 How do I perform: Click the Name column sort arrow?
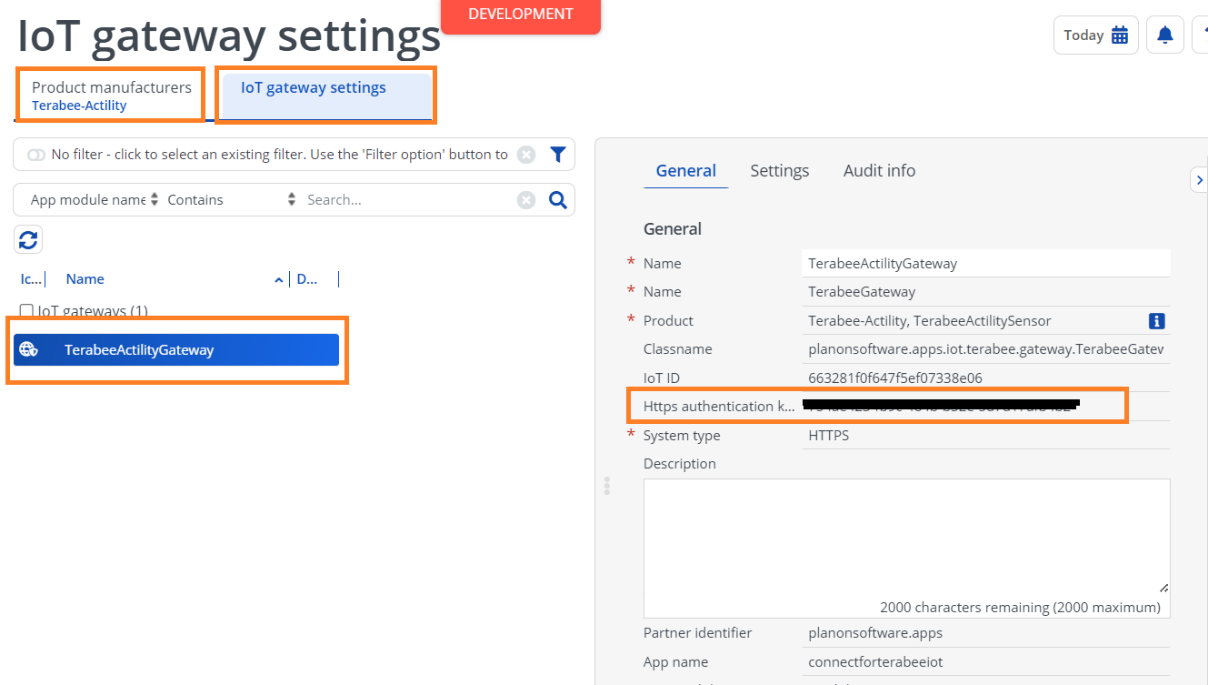pyautogui.click(x=279, y=280)
